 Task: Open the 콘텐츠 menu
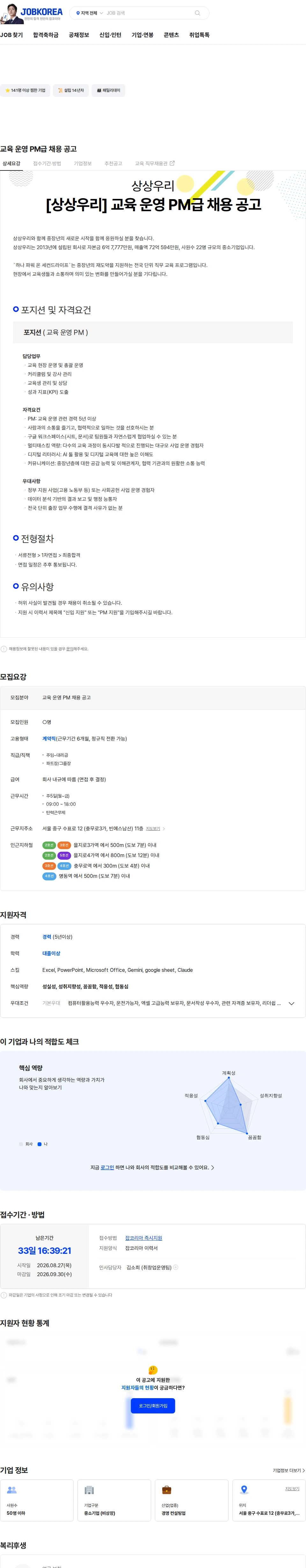[171, 35]
